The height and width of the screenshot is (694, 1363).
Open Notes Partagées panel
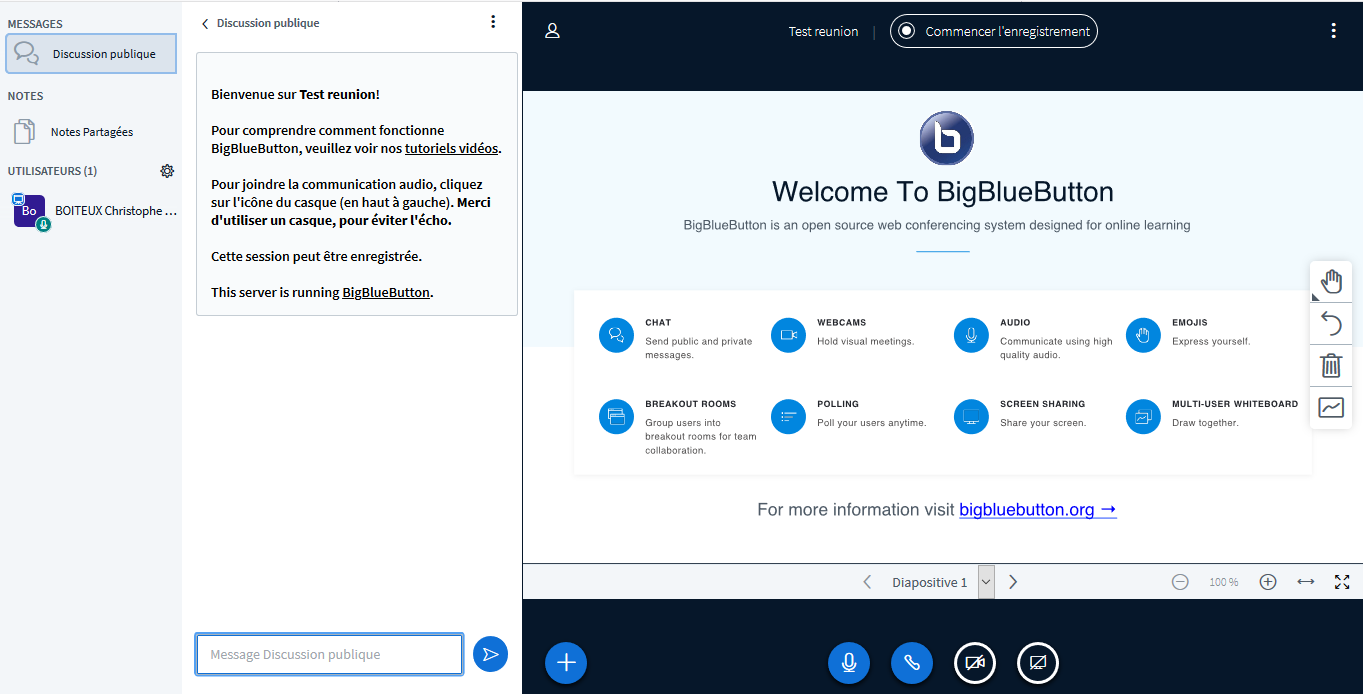(91, 132)
